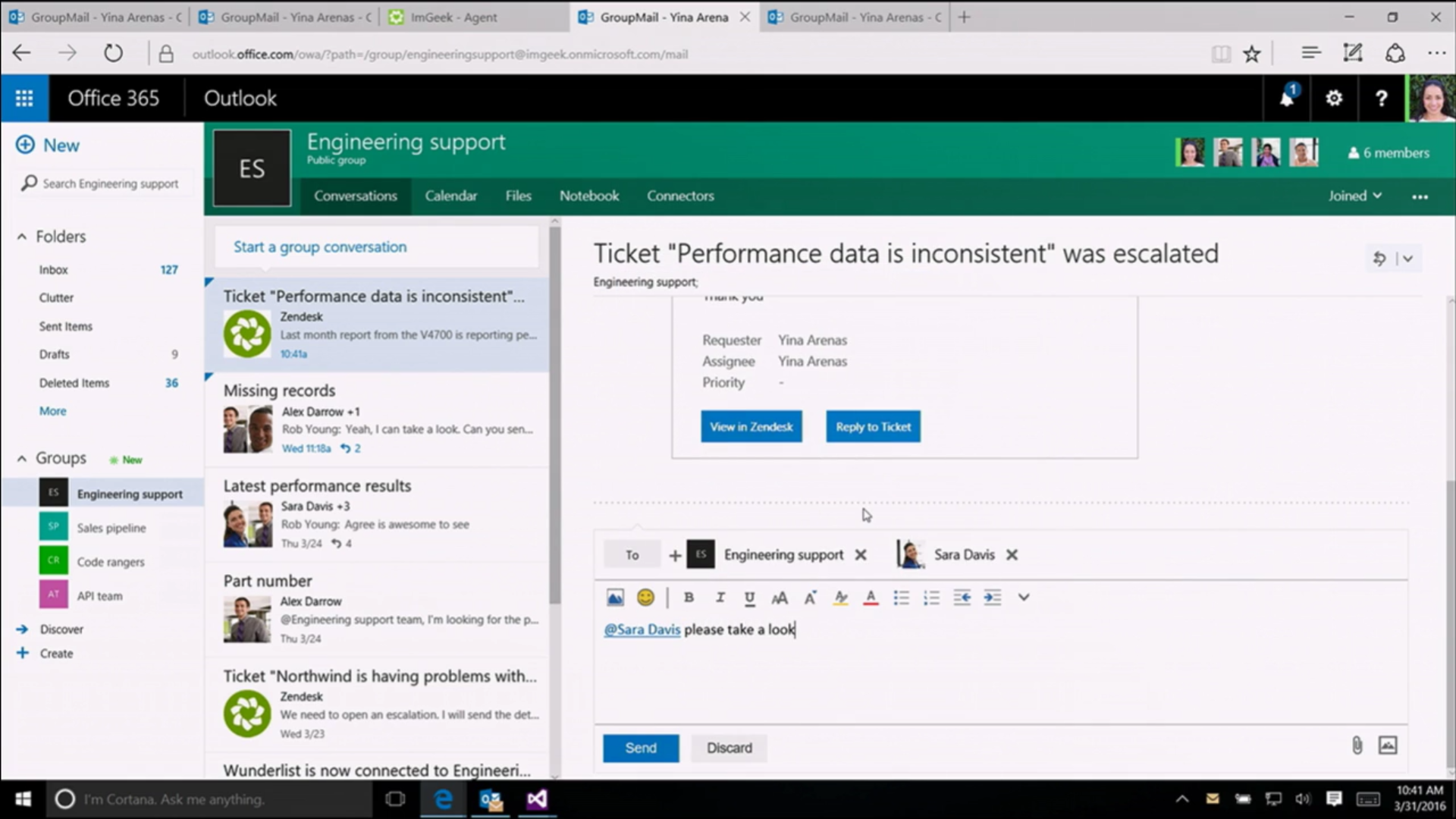Insert image icon at compose bottom right
This screenshot has width=1456, height=819.
click(x=1388, y=745)
